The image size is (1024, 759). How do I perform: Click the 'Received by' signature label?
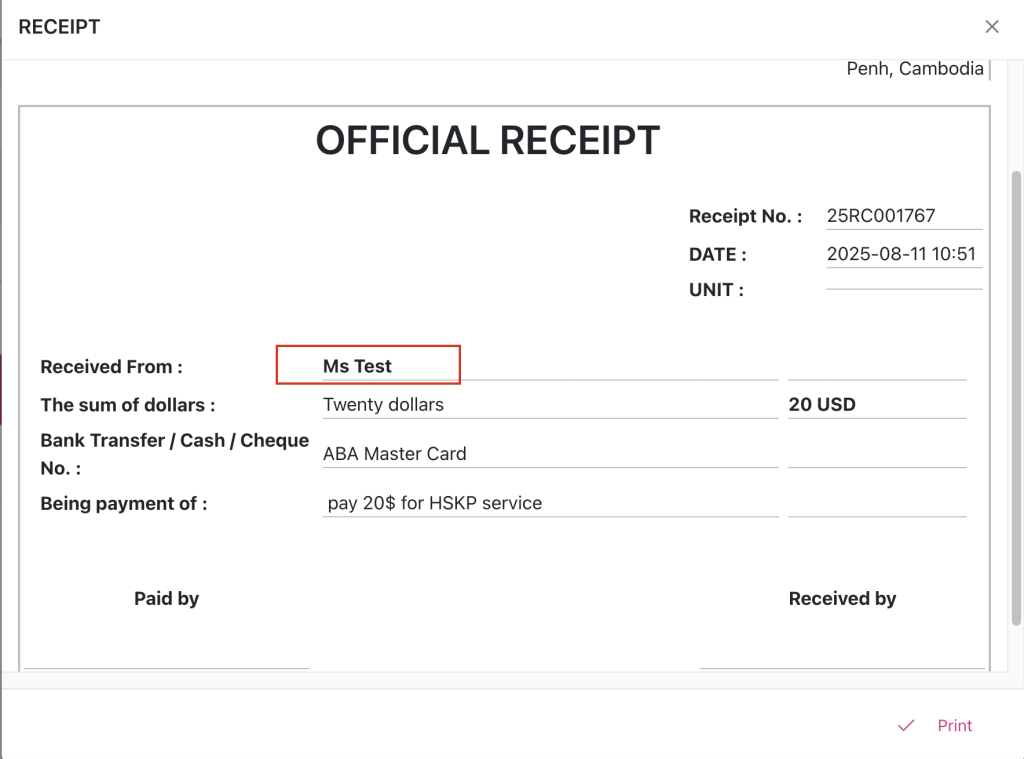coord(842,599)
